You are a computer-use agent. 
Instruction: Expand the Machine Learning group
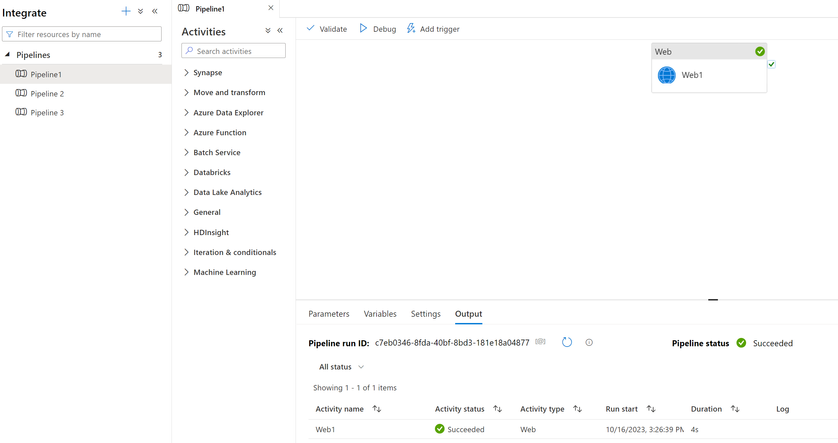187,272
